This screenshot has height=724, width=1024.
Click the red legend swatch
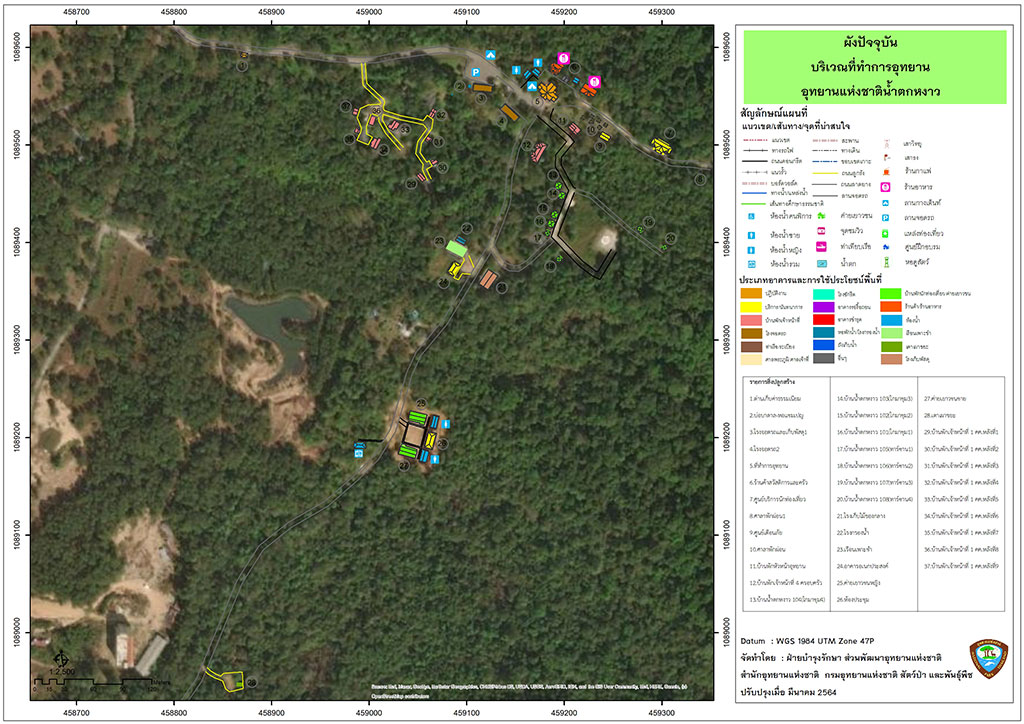[x=824, y=319]
